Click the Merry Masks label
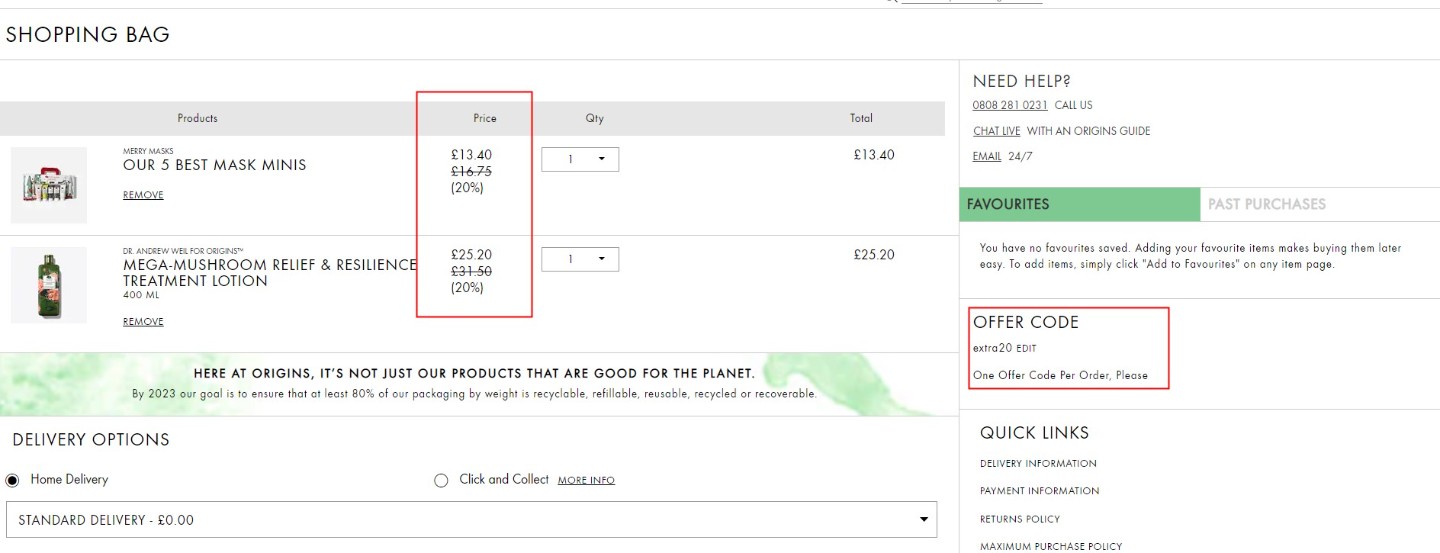The width and height of the screenshot is (1440, 553). tap(148, 151)
